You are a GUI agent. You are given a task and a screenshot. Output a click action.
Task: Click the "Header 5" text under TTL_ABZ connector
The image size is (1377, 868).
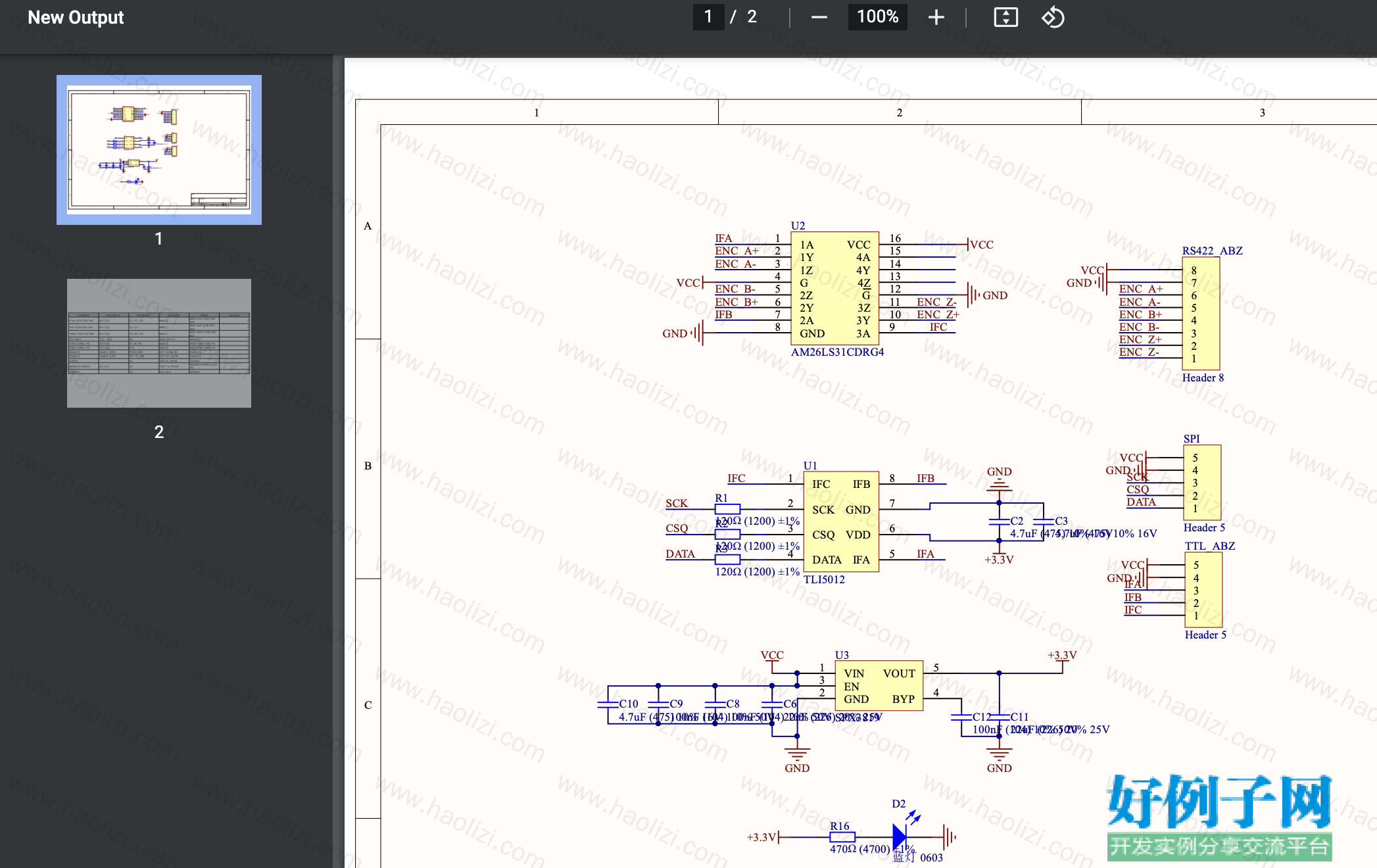click(x=1205, y=635)
